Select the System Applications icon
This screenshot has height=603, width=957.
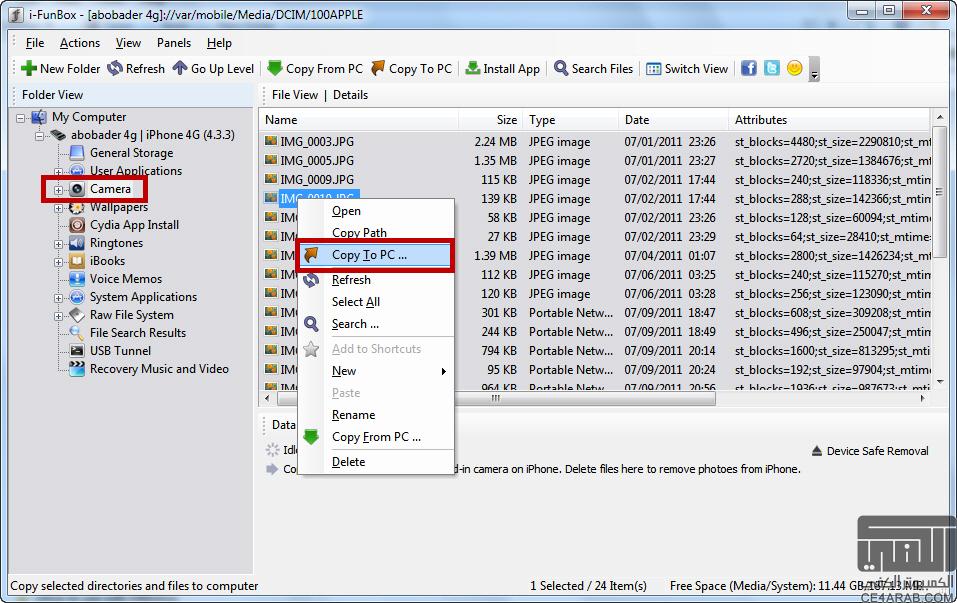point(77,297)
